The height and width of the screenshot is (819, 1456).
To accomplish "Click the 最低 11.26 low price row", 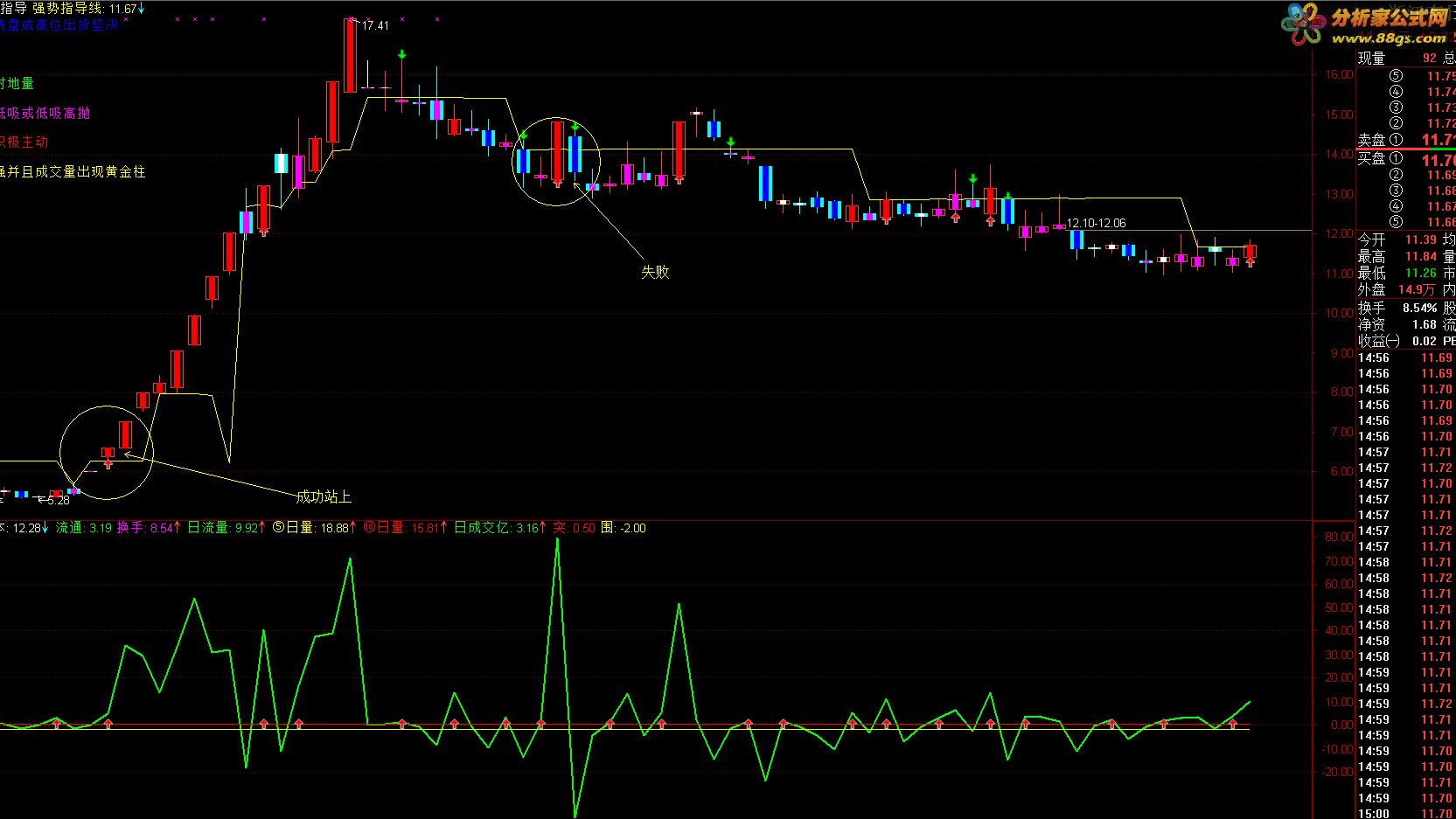I will pos(1397,273).
